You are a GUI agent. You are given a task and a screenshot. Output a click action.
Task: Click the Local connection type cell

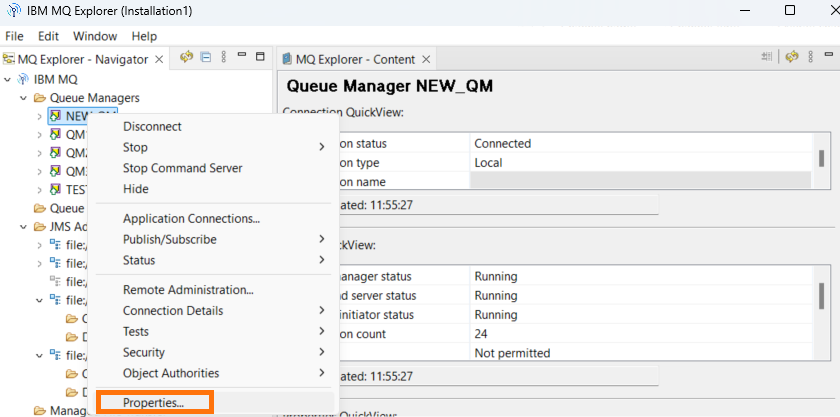click(641, 163)
